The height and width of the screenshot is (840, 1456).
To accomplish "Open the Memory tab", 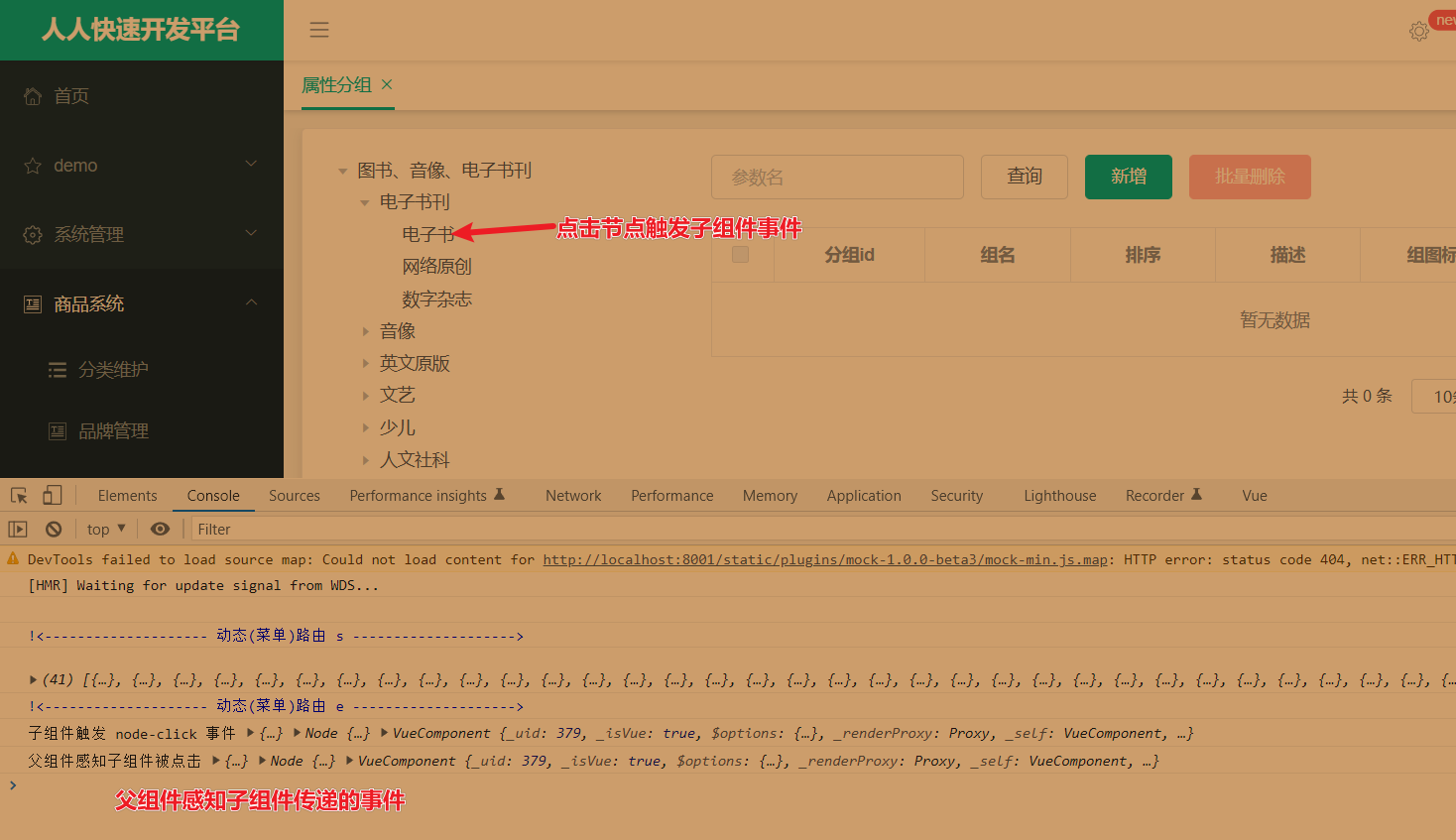I will coord(770,496).
